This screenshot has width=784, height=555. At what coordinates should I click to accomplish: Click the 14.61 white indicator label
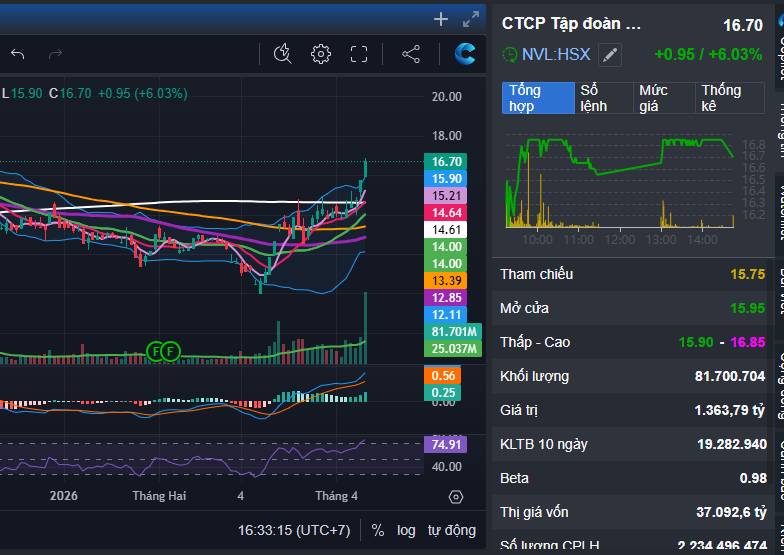coord(446,230)
